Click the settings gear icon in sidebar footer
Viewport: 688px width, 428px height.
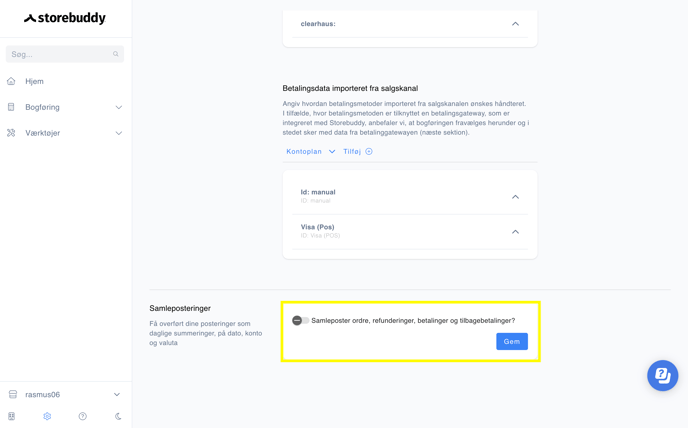pyautogui.click(x=47, y=416)
